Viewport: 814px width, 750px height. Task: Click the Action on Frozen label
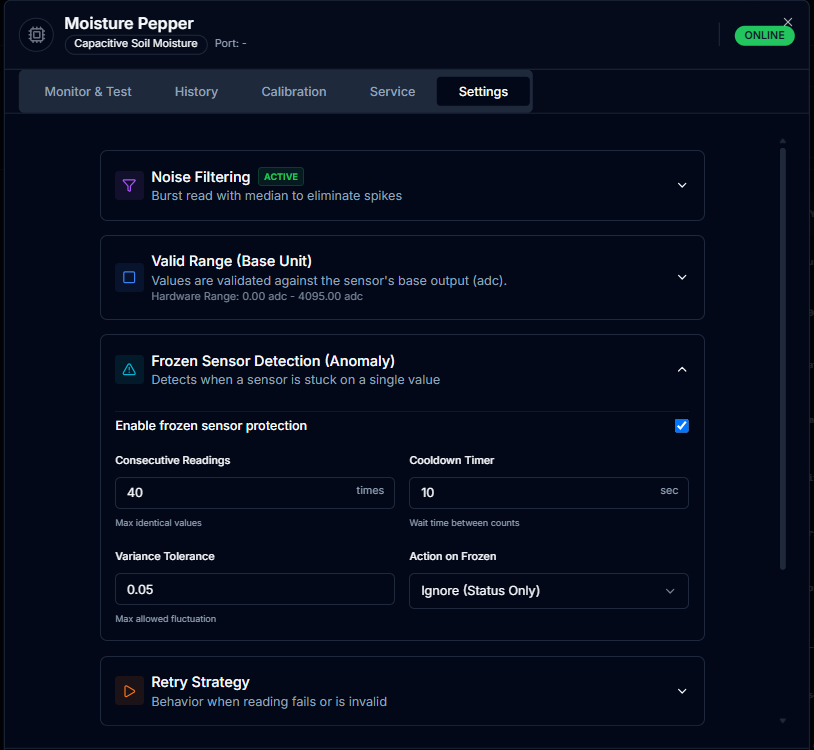(x=453, y=556)
